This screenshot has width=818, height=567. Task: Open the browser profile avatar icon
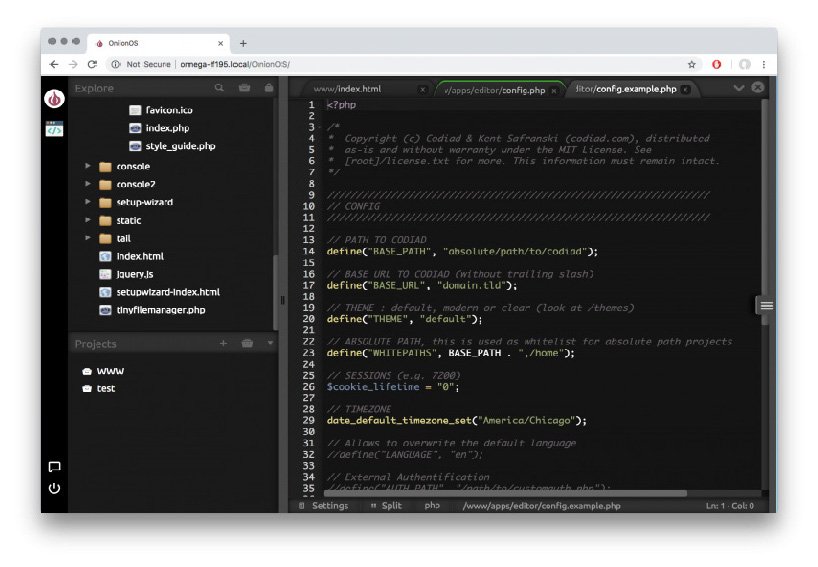[745, 64]
